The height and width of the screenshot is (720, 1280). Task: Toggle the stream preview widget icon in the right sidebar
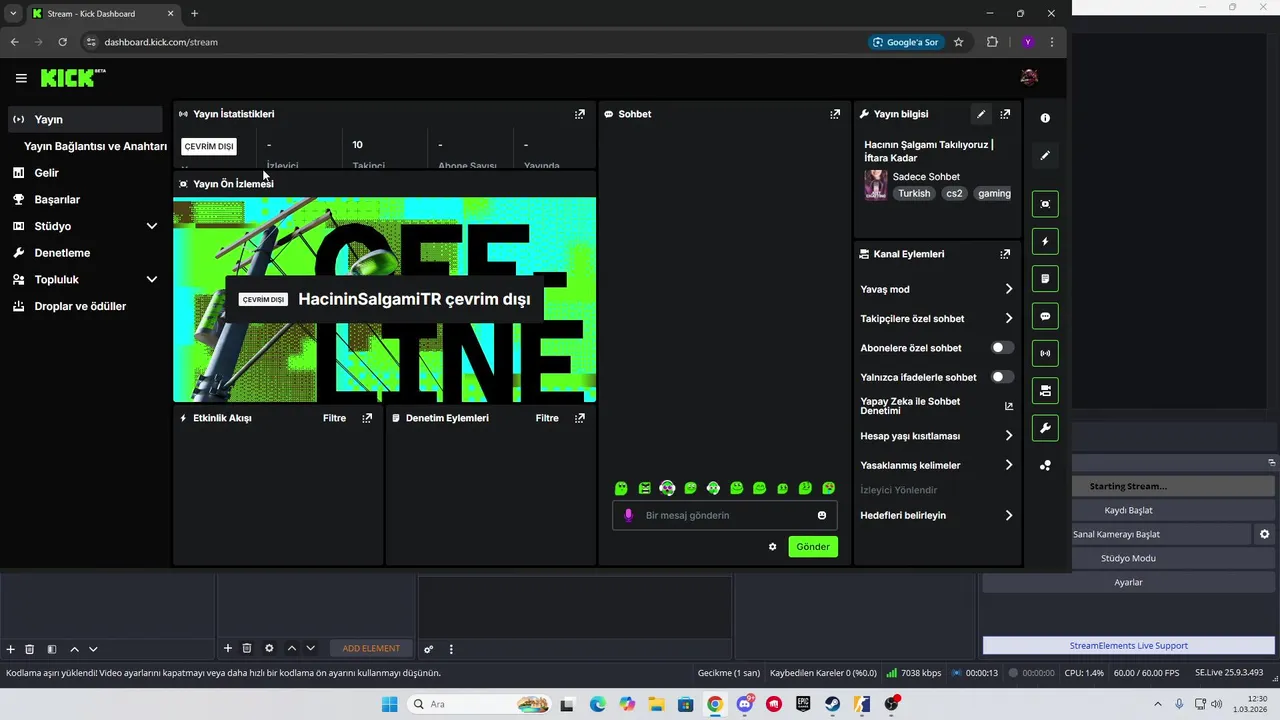coord(1045,204)
